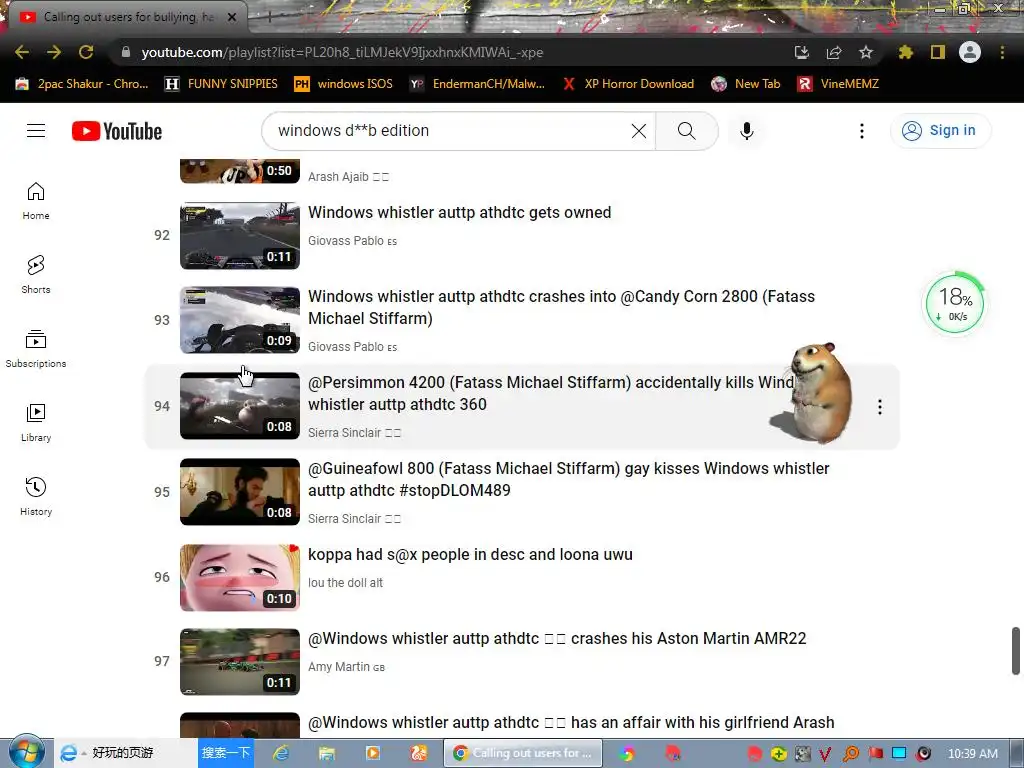Open 'crashes his Aston Martin AMR22' title
Image resolution: width=1024 pixels, height=768 pixels.
(x=557, y=638)
